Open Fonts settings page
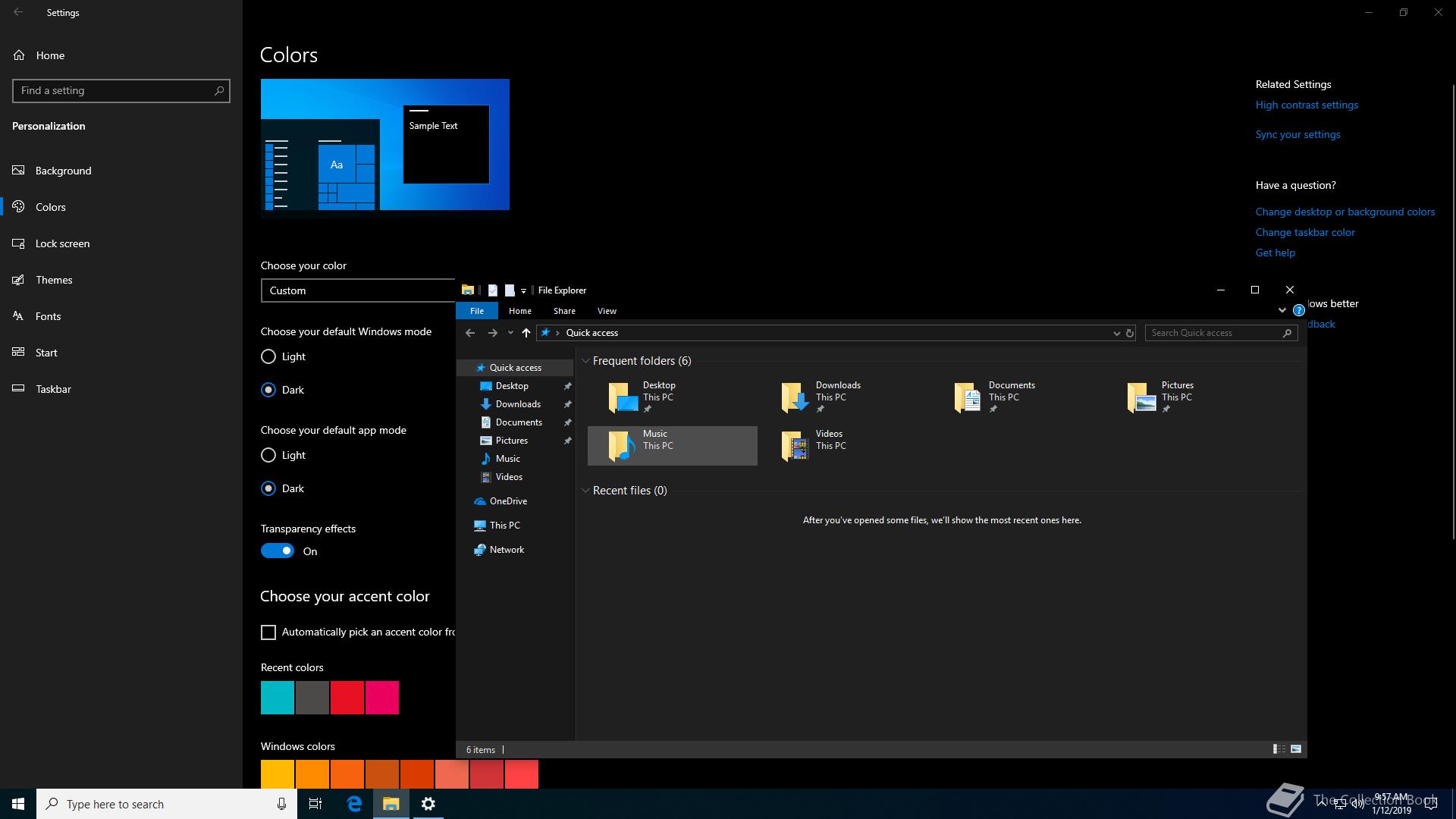This screenshot has width=1456, height=819. coord(121,316)
